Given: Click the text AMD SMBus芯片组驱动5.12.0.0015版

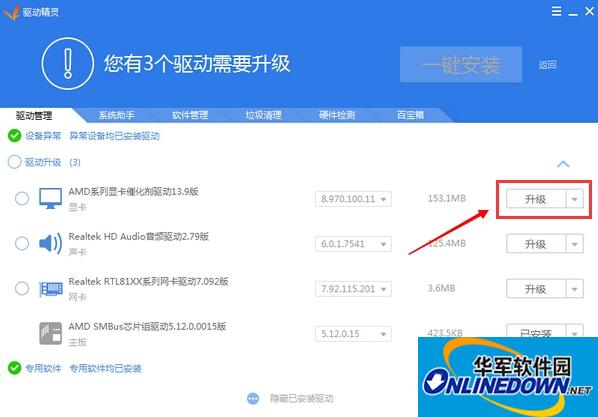Looking at the screenshot, I should [147, 327].
